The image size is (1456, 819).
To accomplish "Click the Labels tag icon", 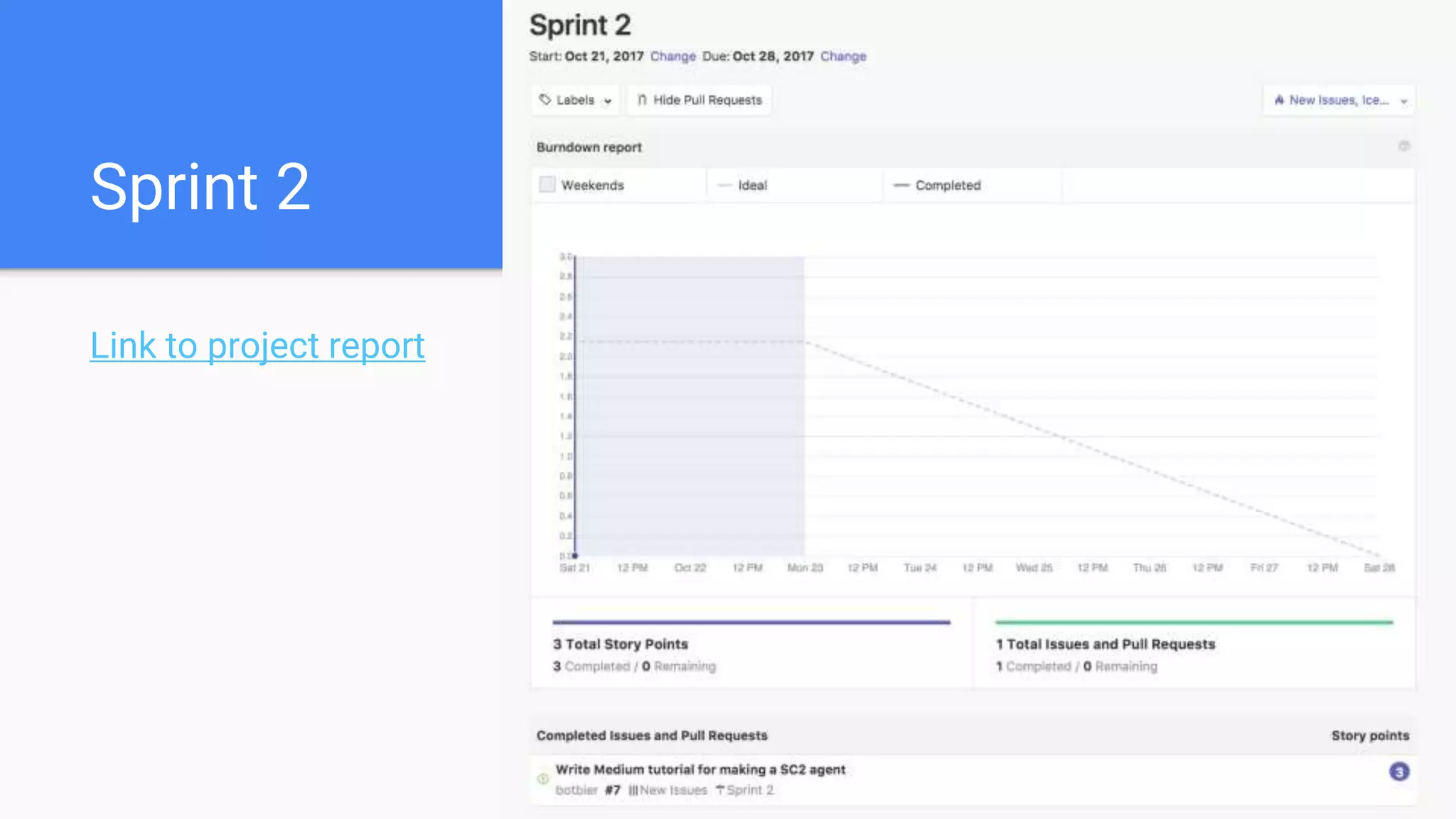I will point(545,100).
